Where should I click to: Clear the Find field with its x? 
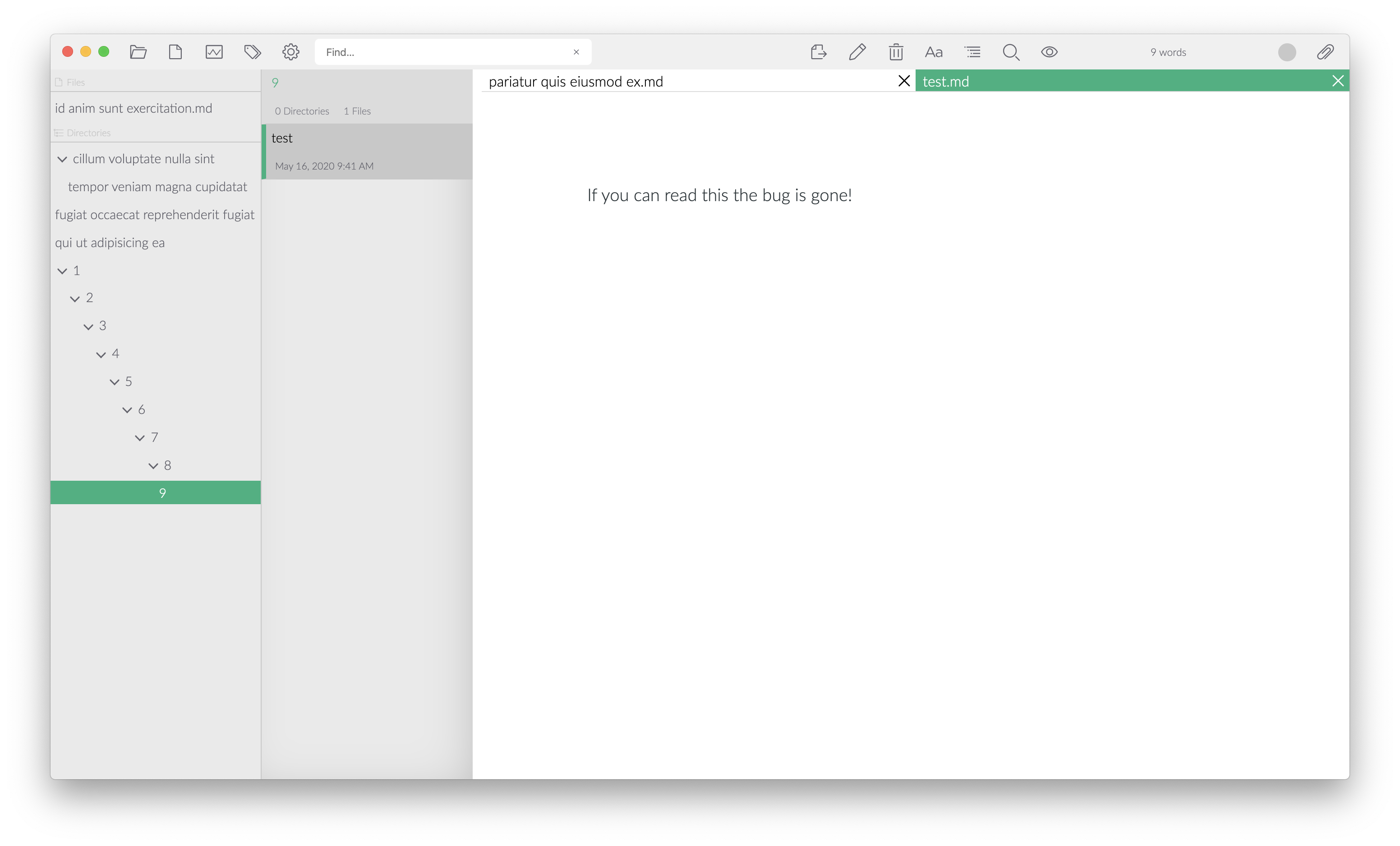click(576, 52)
